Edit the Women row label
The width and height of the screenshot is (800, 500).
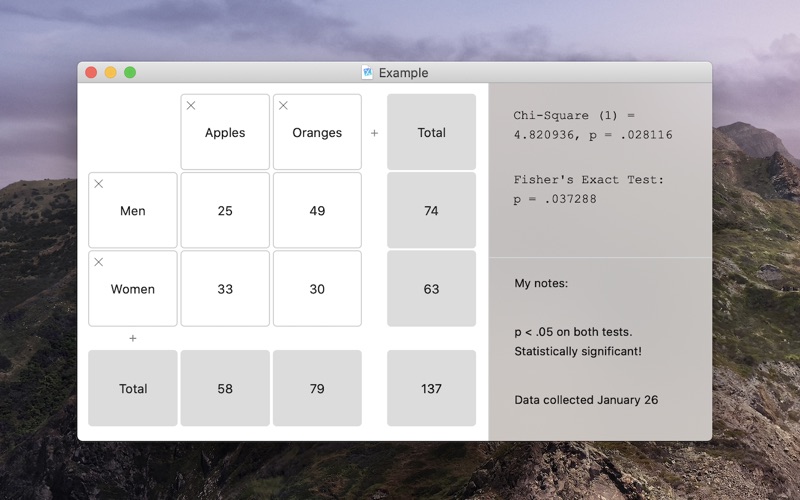point(133,288)
